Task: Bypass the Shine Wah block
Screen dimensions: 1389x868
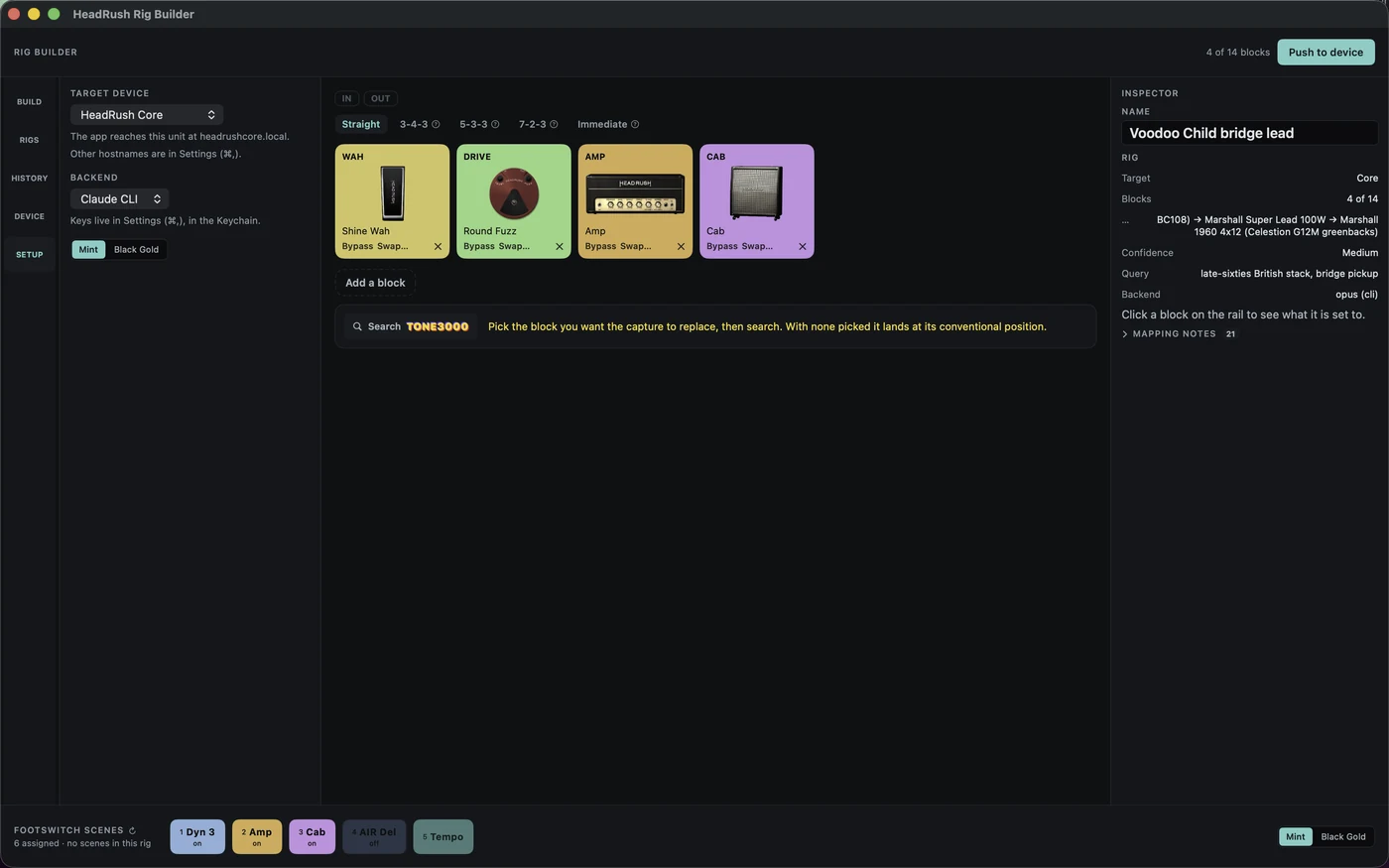Action: pyautogui.click(x=357, y=246)
